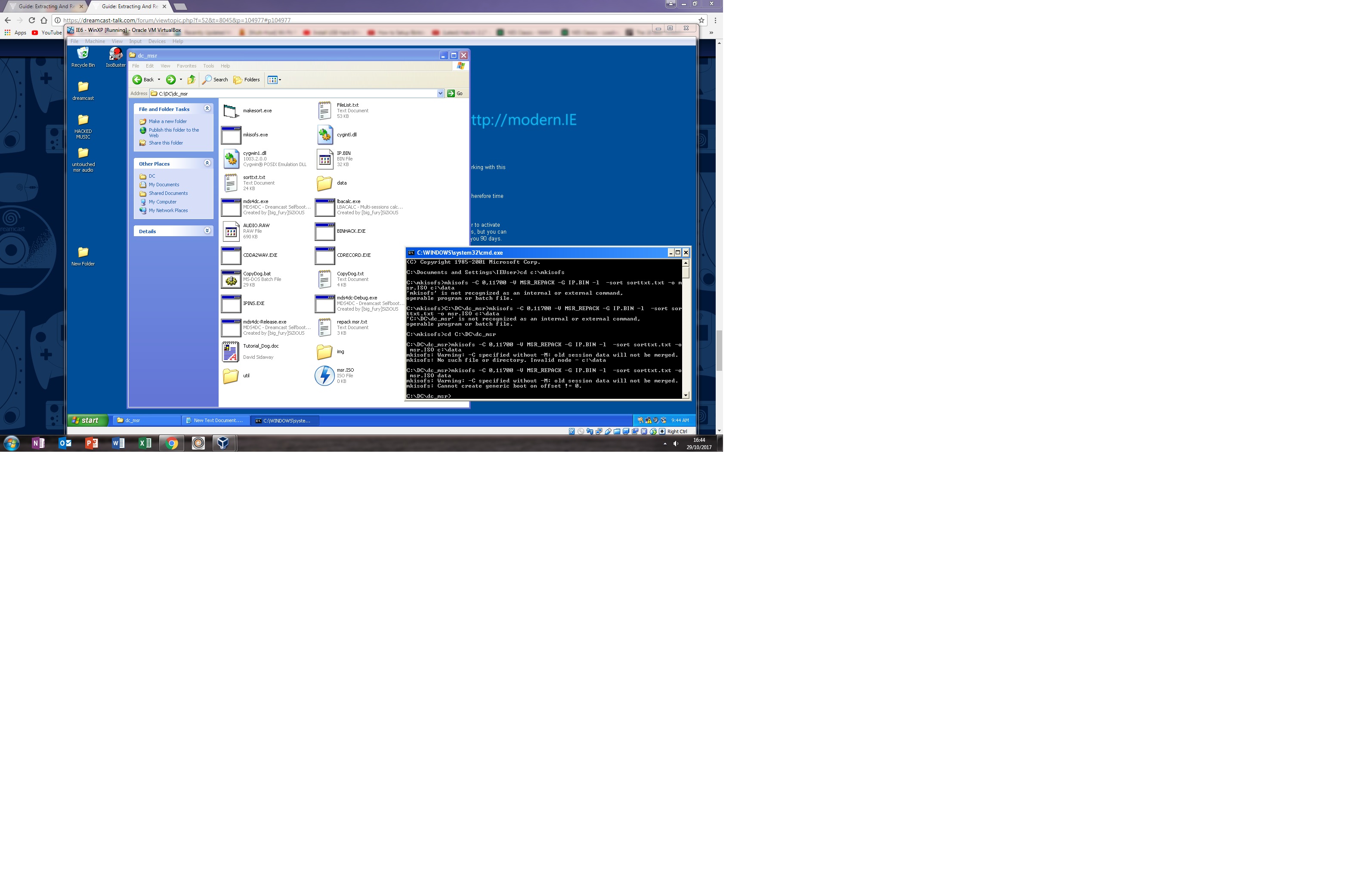Open the Explorer Favorites menu
This screenshot has height=869, width=1372.
coord(186,66)
